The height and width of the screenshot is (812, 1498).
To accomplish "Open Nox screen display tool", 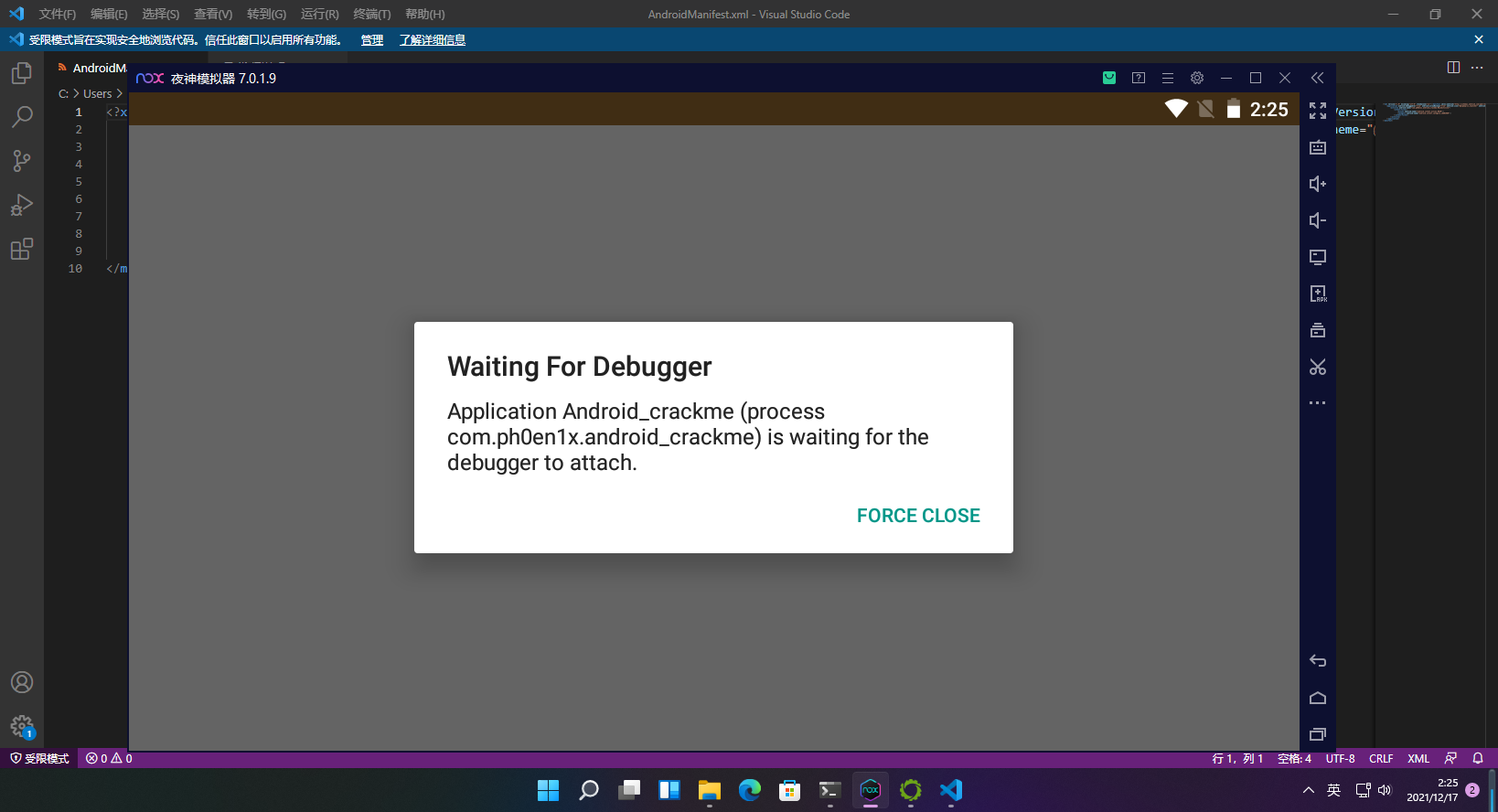I will (x=1318, y=257).
